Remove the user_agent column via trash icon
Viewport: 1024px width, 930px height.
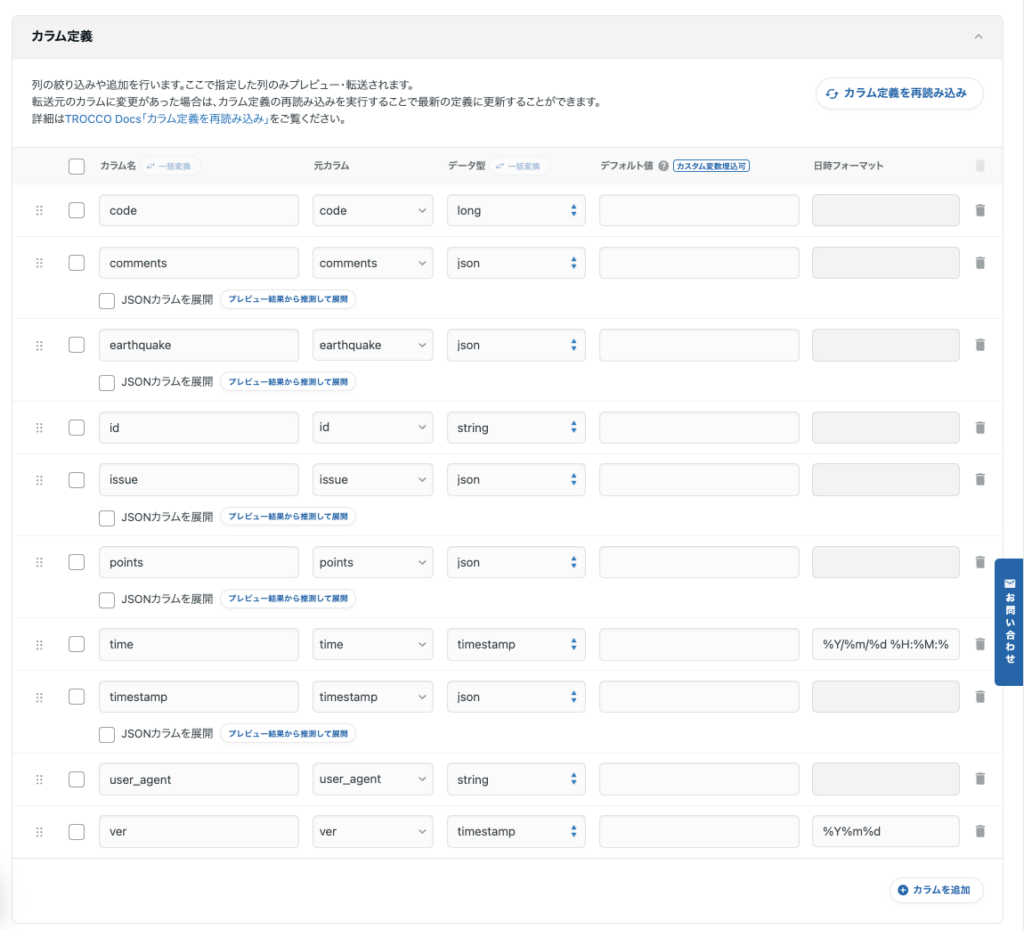point(980,779)
